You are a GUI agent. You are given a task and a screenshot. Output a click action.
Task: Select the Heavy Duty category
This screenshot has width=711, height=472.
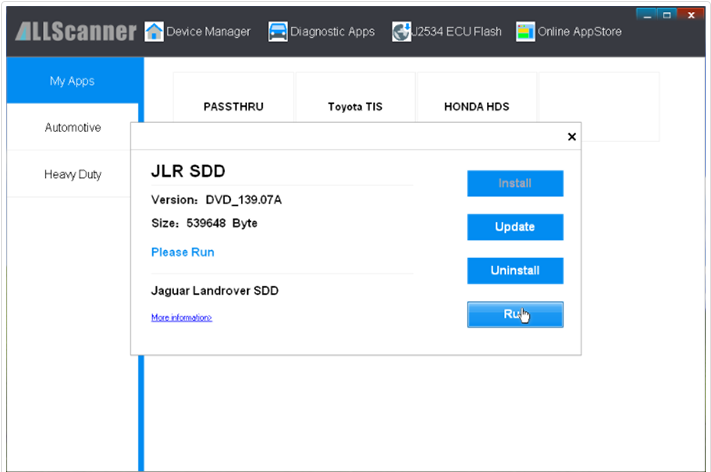73,174
